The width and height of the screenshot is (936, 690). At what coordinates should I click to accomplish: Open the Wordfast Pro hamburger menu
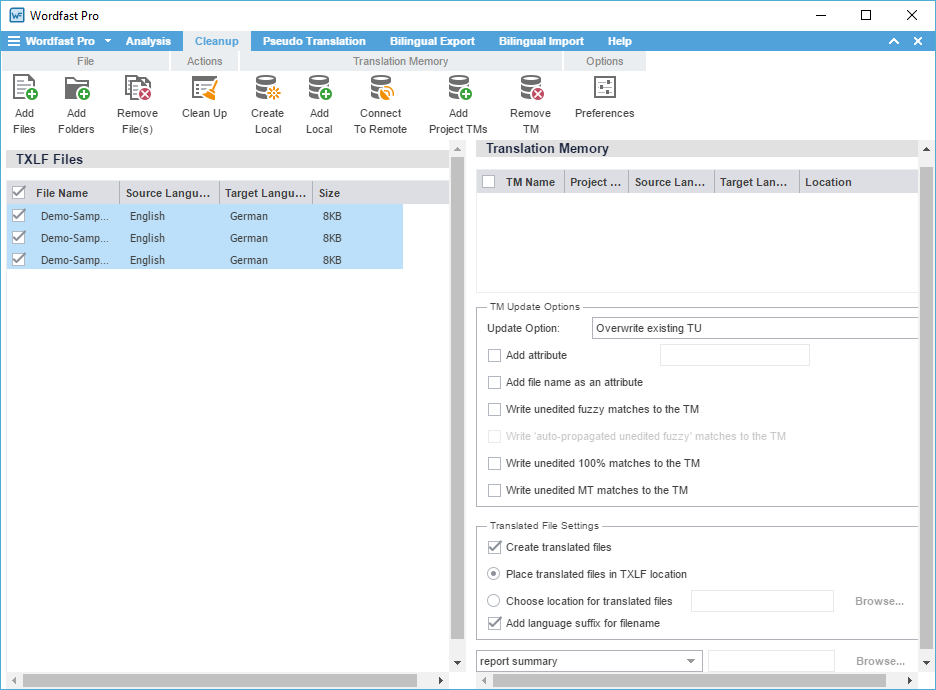(14, 41)
